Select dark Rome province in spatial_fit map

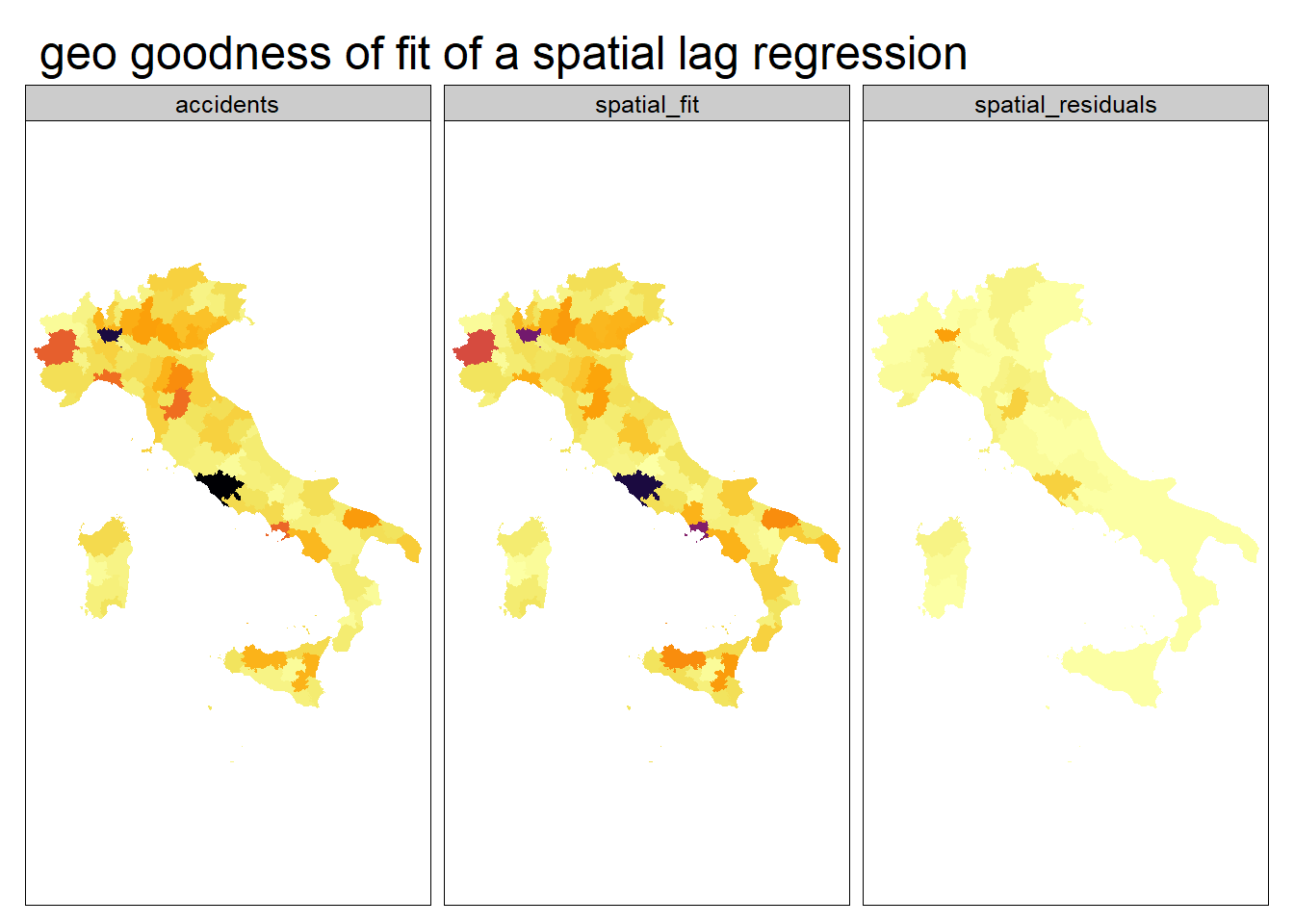coord(638,485)
